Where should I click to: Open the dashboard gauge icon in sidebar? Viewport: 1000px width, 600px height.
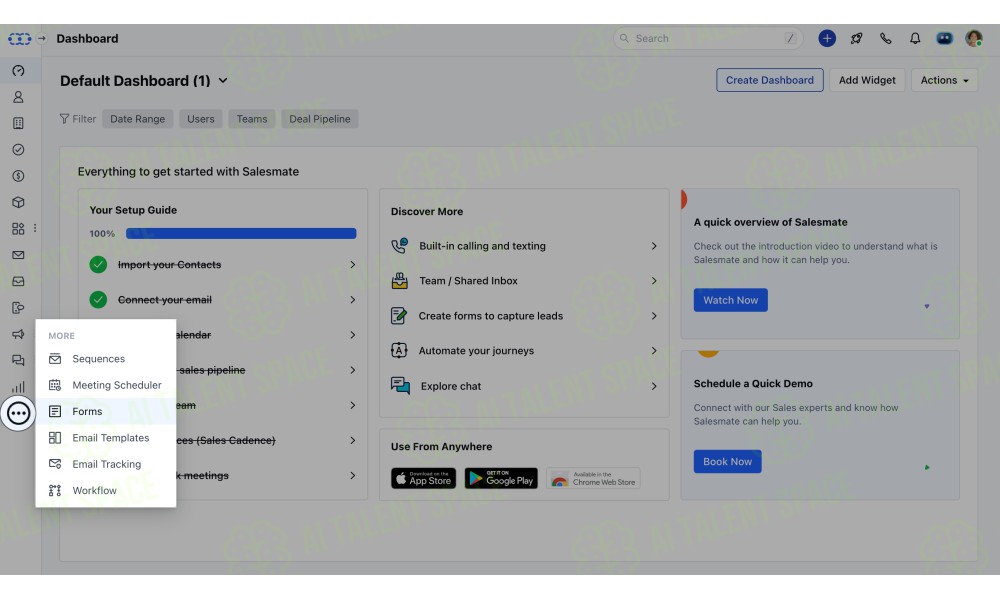click(18, 71)
